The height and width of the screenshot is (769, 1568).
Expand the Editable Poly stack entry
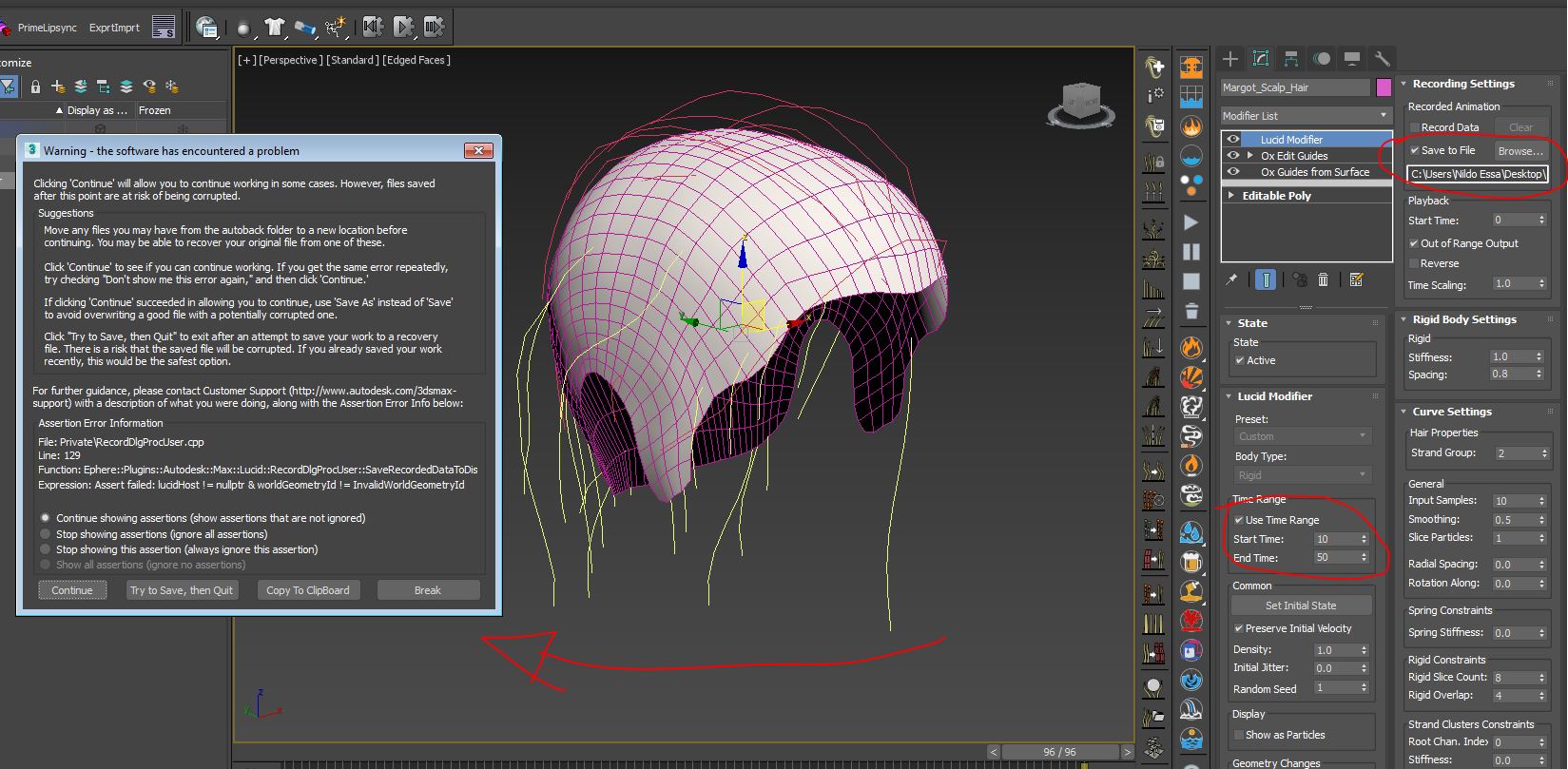tap(1232, 196)
